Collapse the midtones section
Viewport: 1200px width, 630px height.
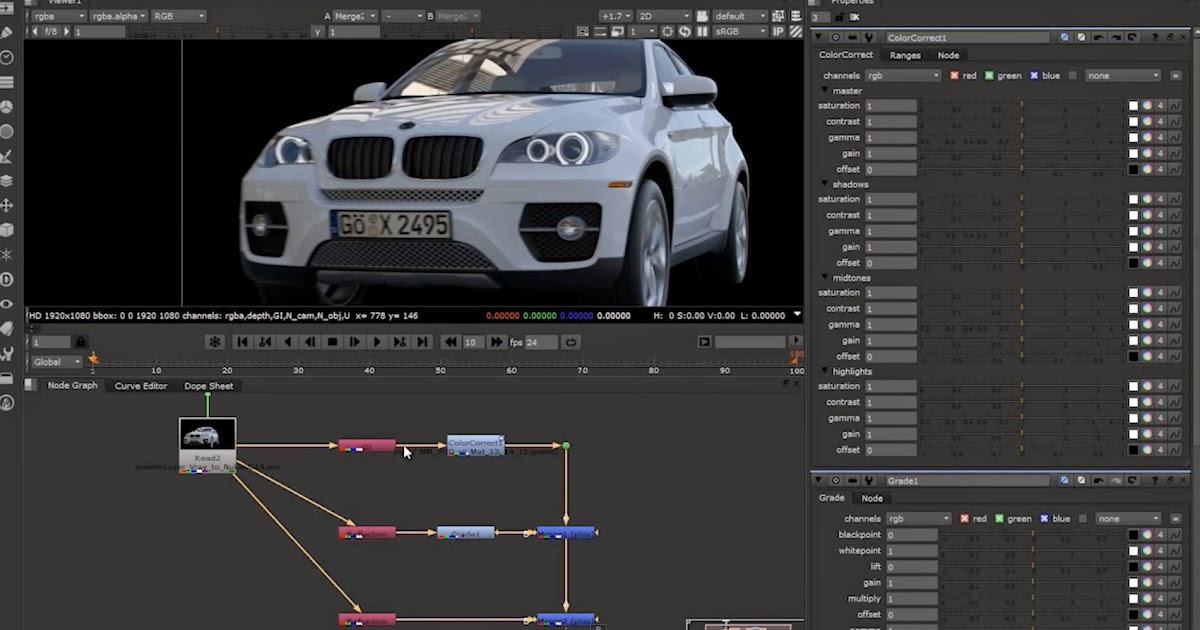point(825,277)
